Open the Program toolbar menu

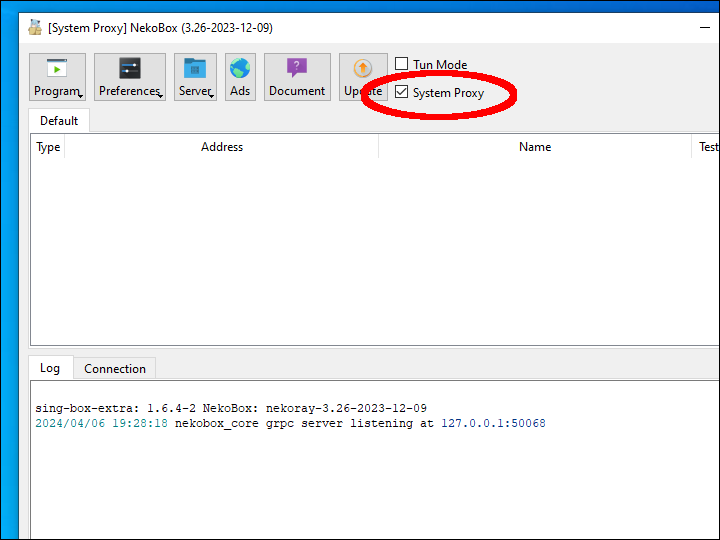coord(57,77)
